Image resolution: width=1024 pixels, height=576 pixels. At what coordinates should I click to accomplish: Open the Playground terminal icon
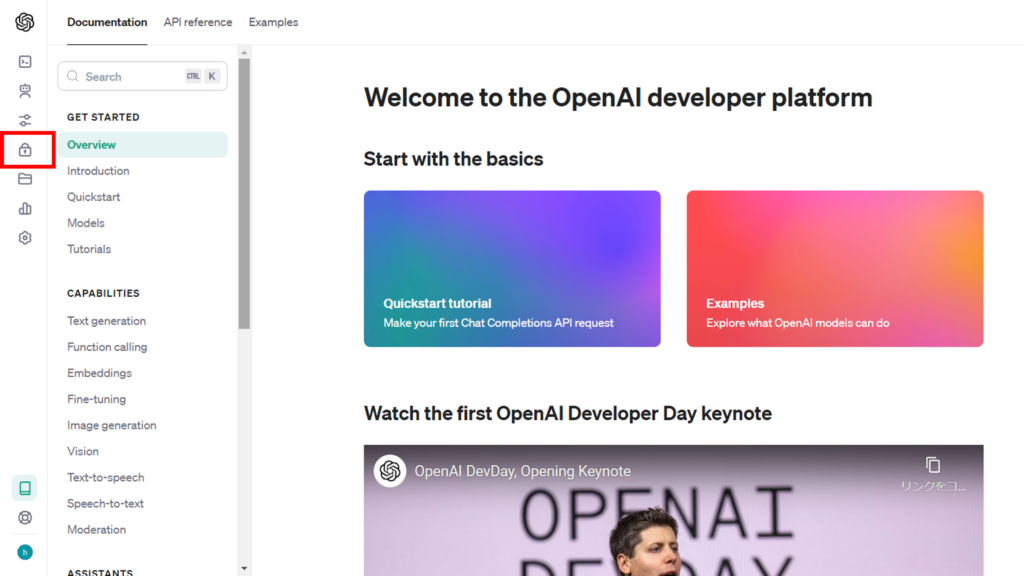25,61
